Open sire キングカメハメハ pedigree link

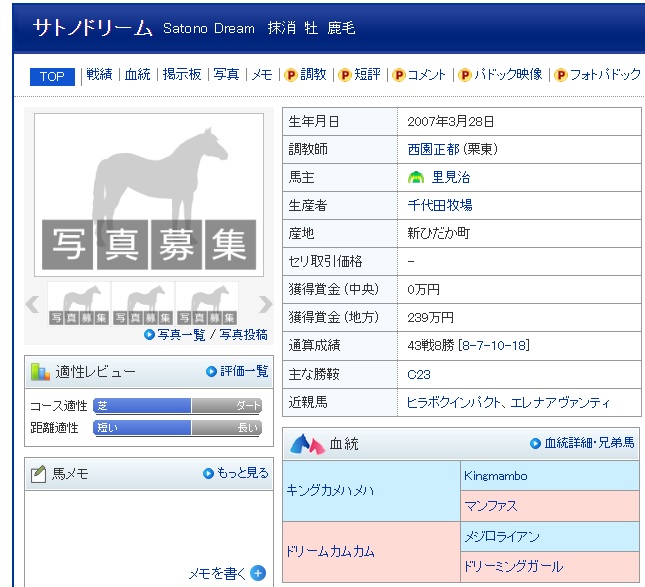pyautogui.click(x=331, y=491)
